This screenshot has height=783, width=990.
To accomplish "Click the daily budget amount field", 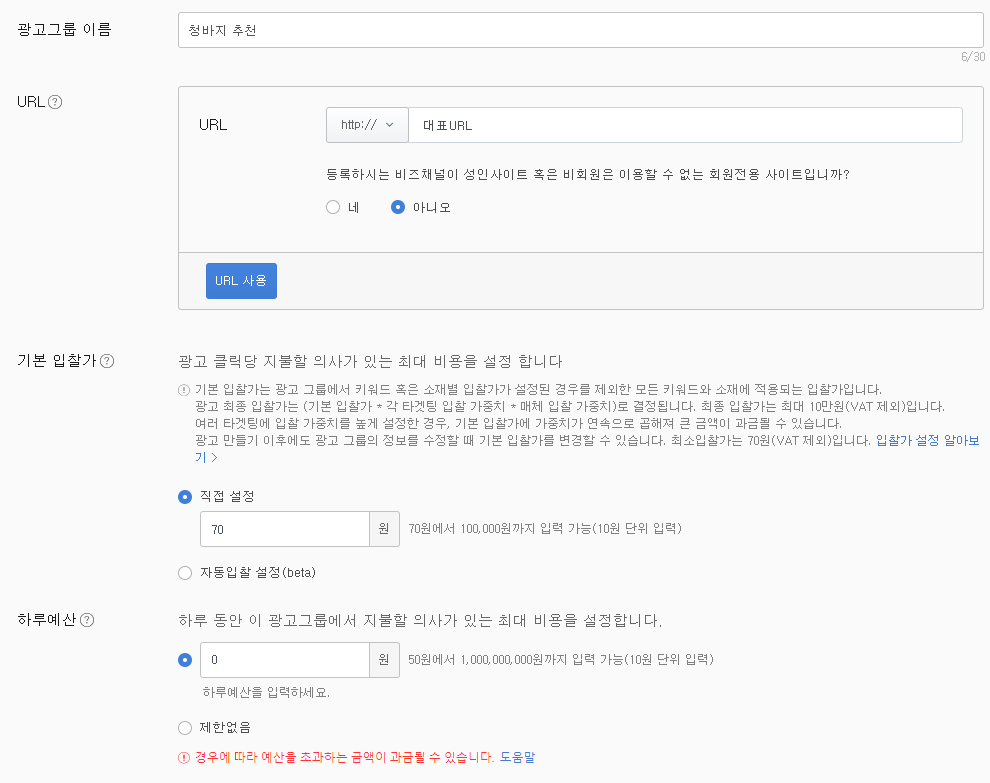I will pyautogui.click(x=285, y=660).
